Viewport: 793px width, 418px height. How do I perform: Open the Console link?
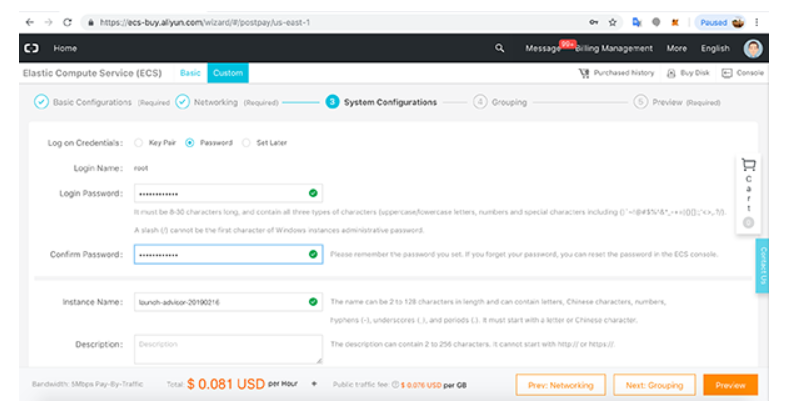pyautogui.click(x=750, y=73)
